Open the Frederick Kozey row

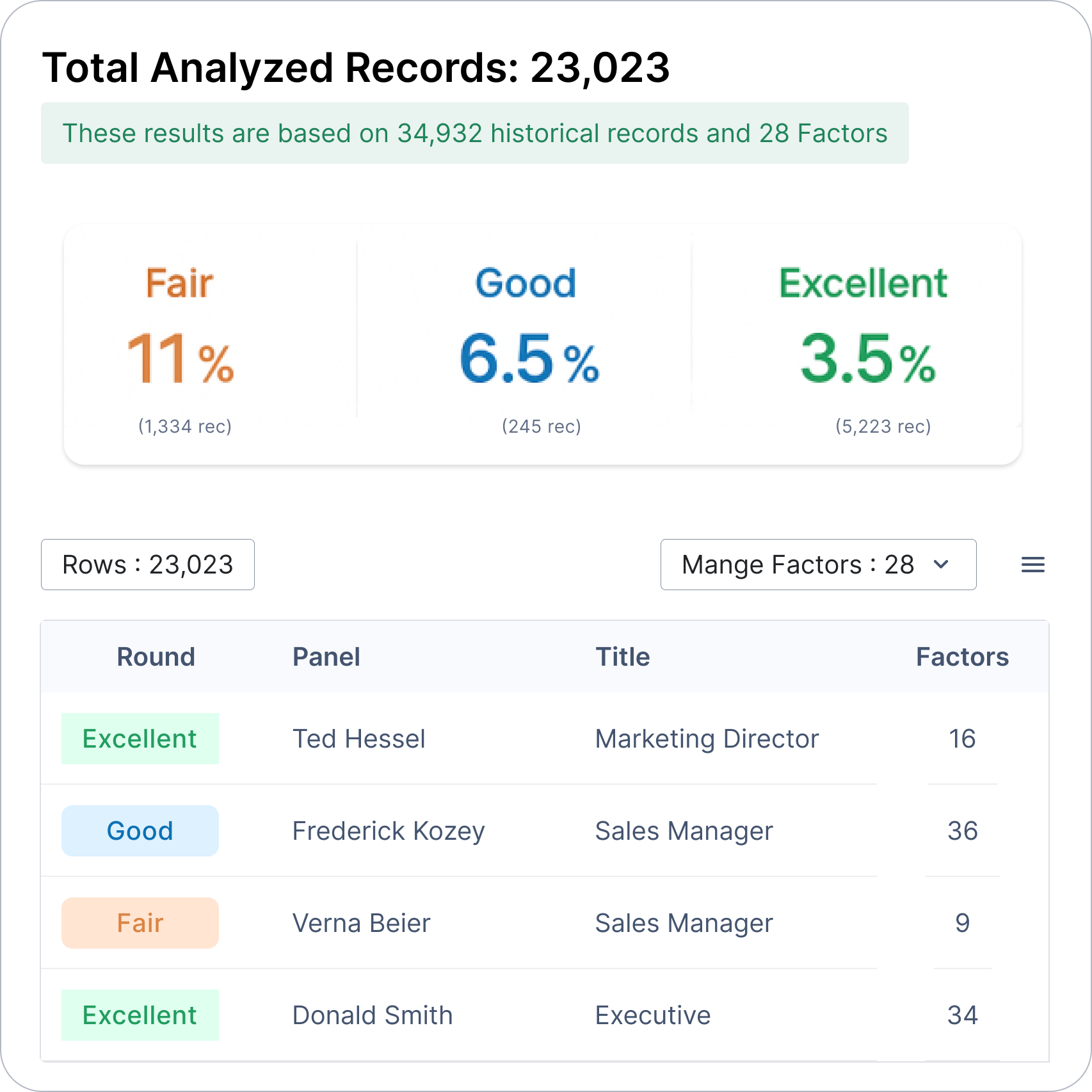[388, 831]
